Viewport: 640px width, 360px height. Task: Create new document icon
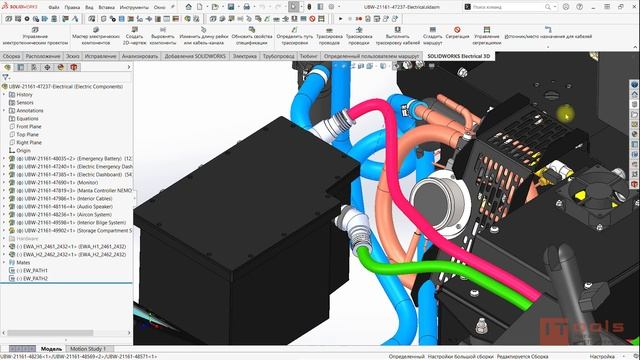point(200,7)
